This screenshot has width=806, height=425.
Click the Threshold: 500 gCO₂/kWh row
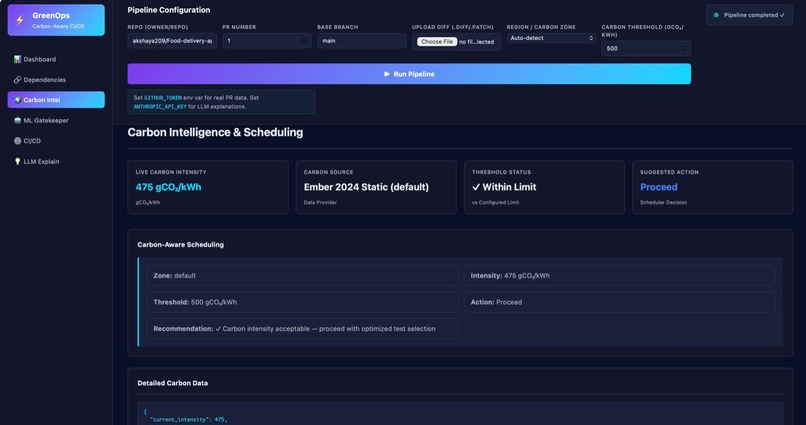pos(302,302)
